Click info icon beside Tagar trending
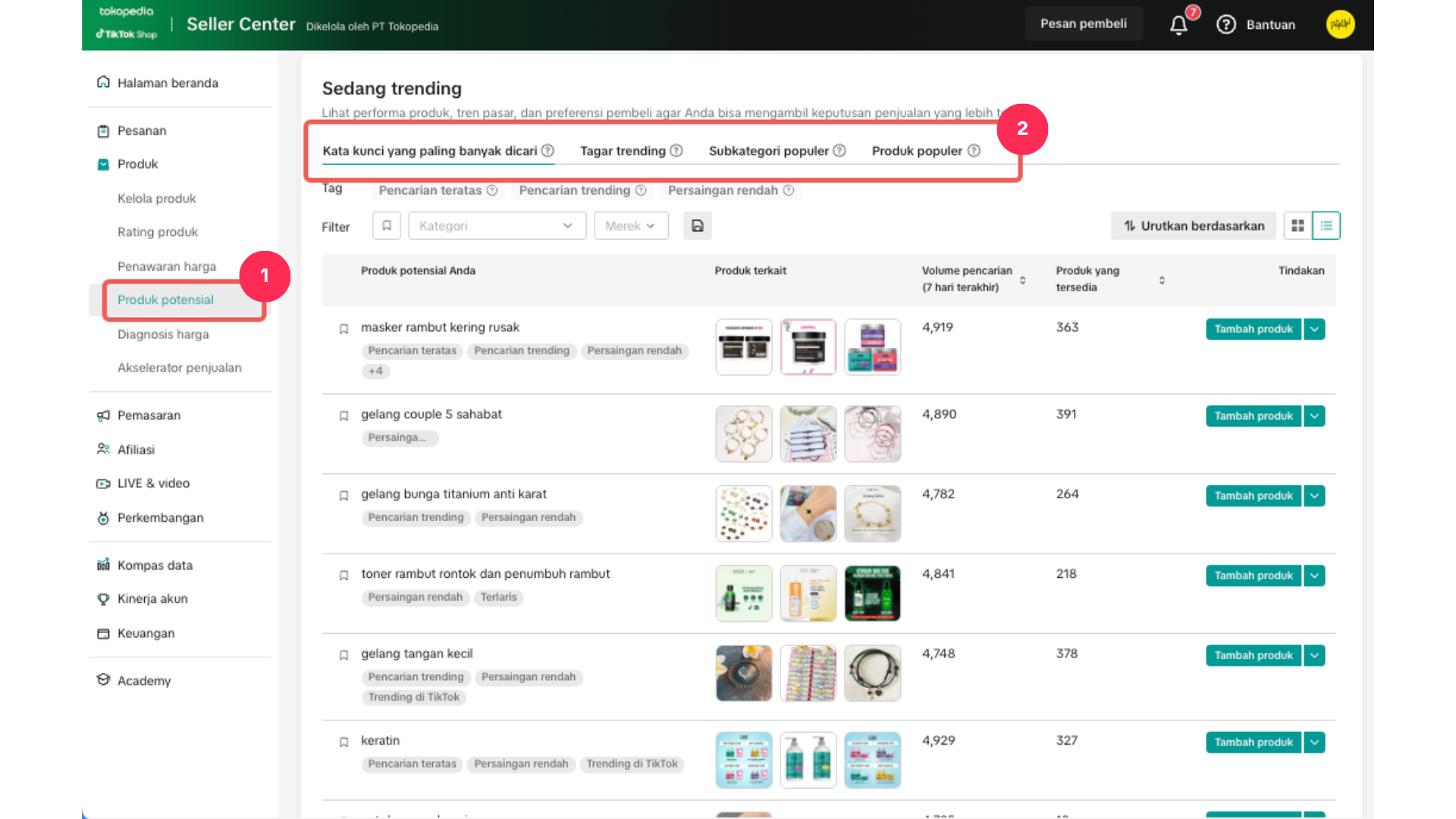1456x819 pixels. point(676,151)
